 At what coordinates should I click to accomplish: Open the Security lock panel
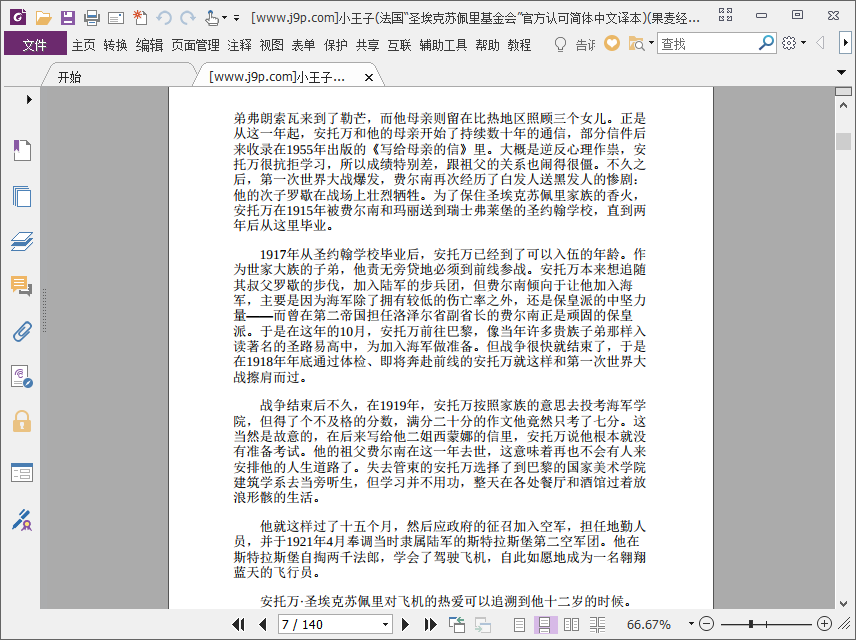point(22,421)
